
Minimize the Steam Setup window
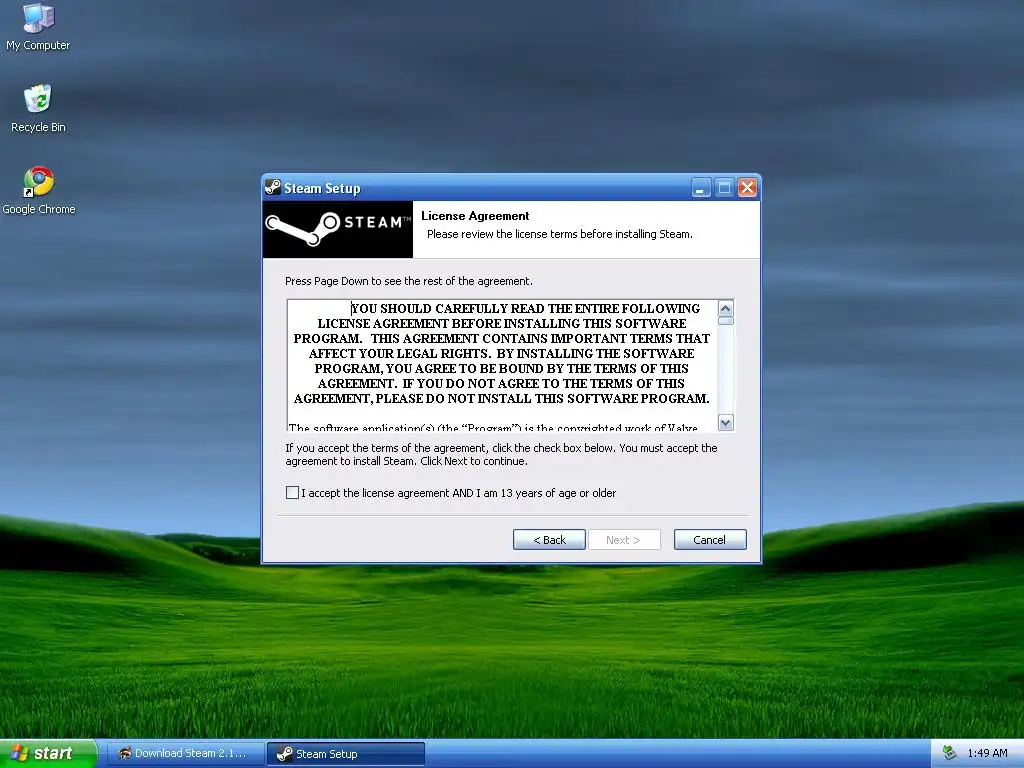coord(701,188)
